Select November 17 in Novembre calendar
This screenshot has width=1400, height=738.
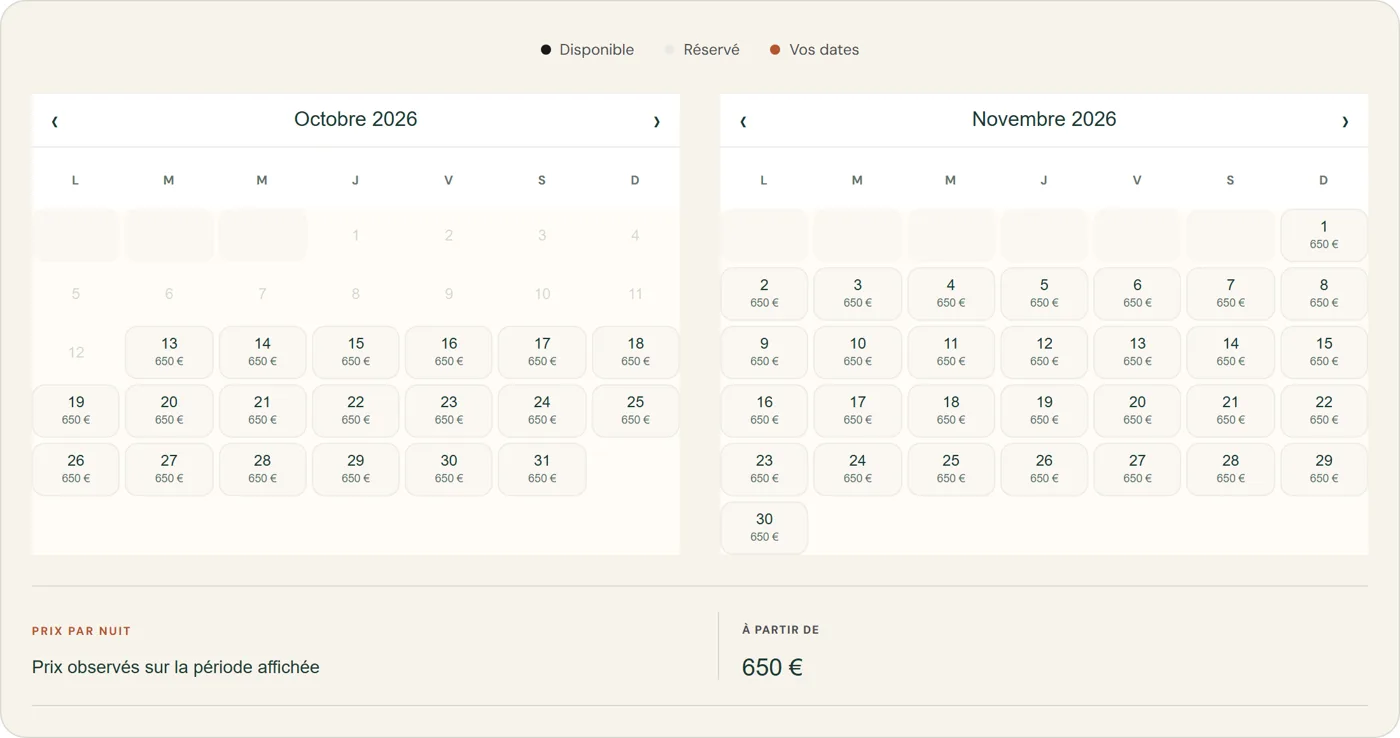click(857, 411)
